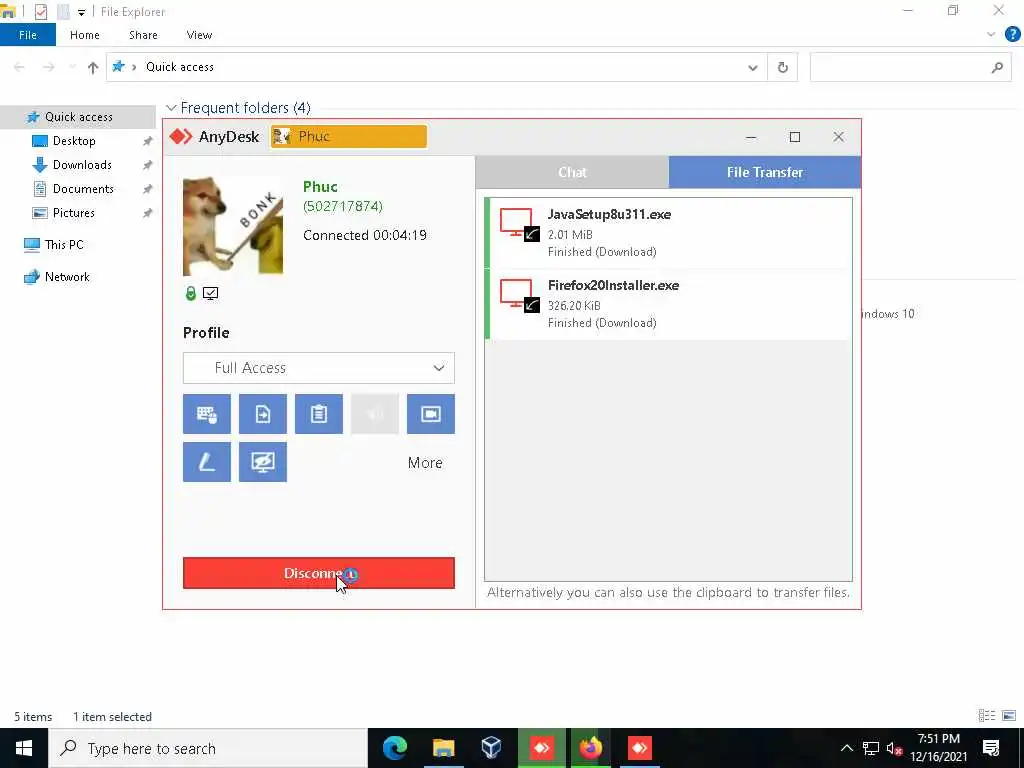Open Firefox from taskbar
1024x768 pixels.
[590, 748]
